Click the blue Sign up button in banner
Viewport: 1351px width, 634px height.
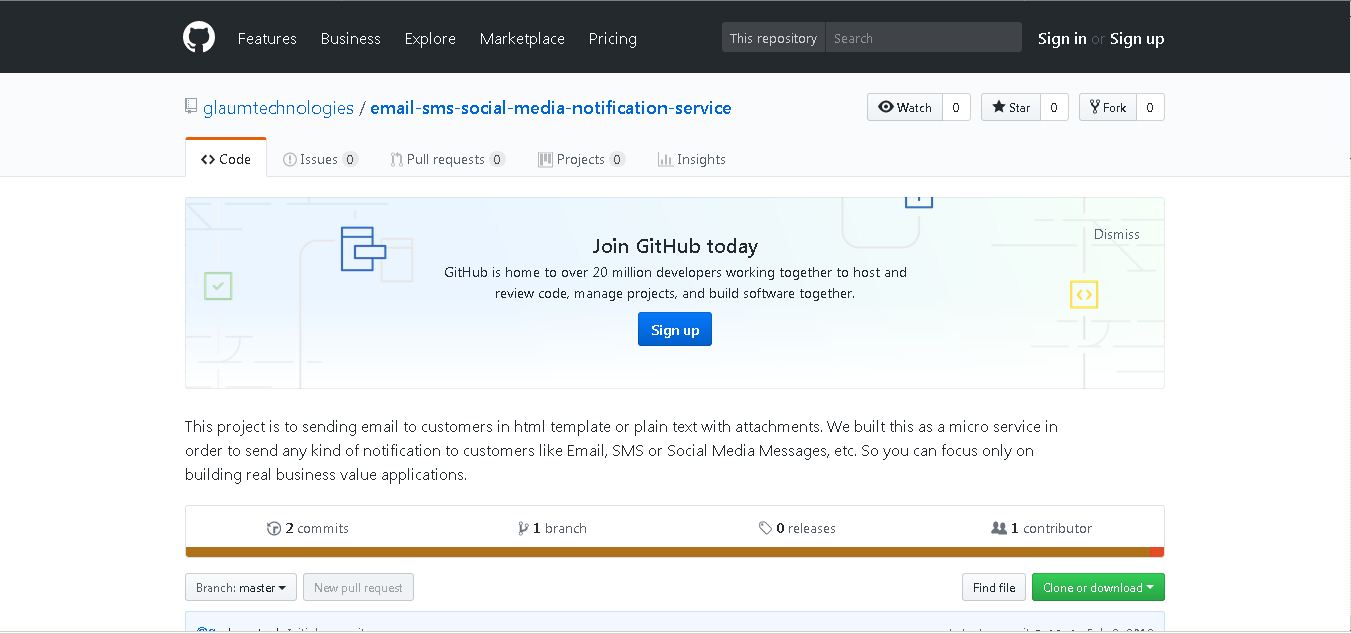(675, 330)
